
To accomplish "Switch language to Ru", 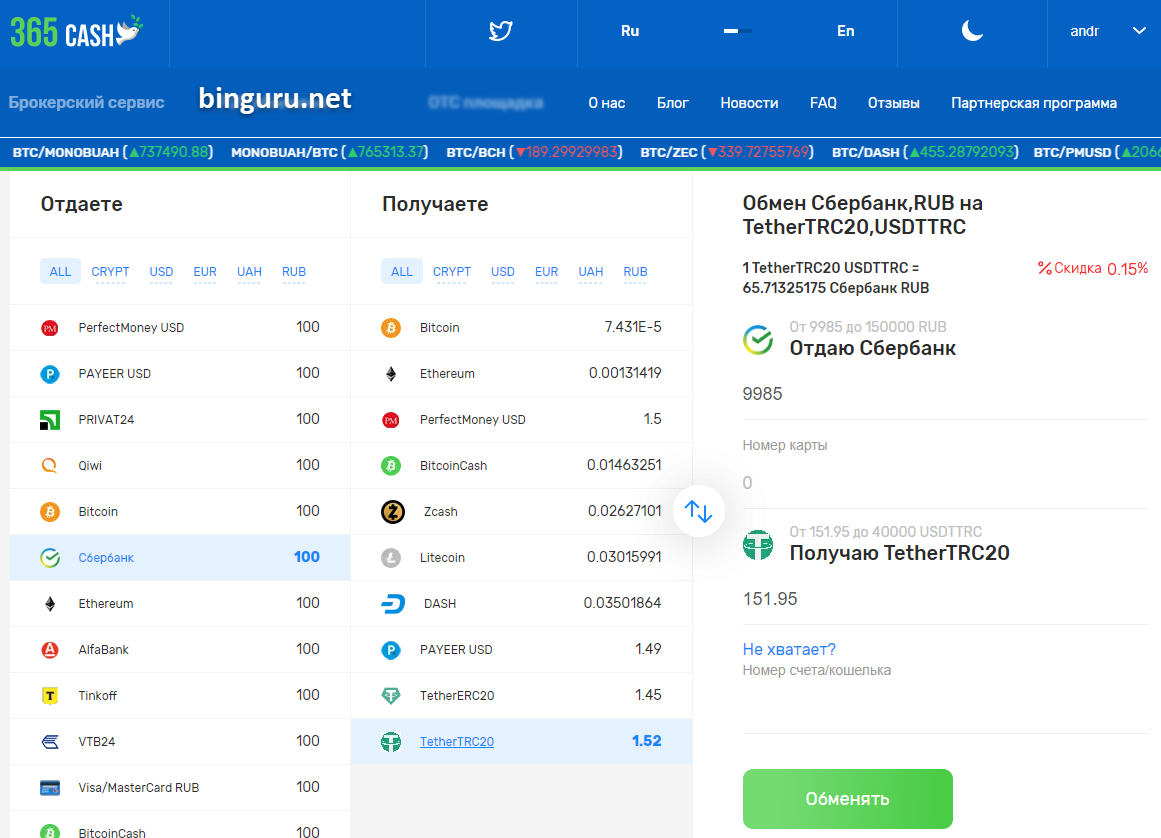I will [630, 31].
